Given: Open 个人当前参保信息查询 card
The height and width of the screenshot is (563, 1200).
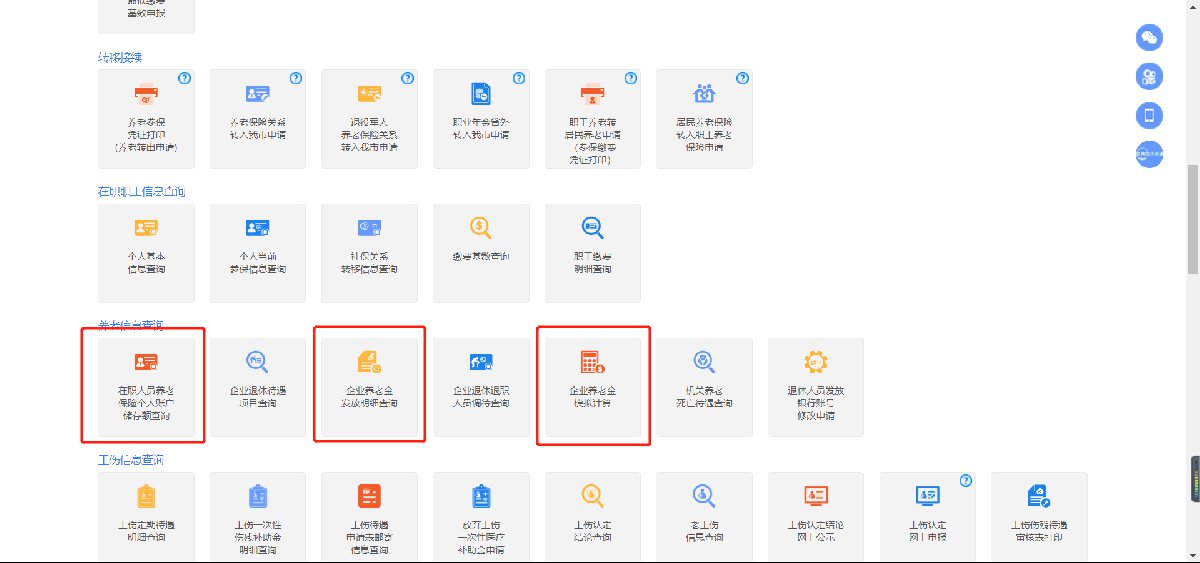Looking at the screenshot, I should [258, 253].
